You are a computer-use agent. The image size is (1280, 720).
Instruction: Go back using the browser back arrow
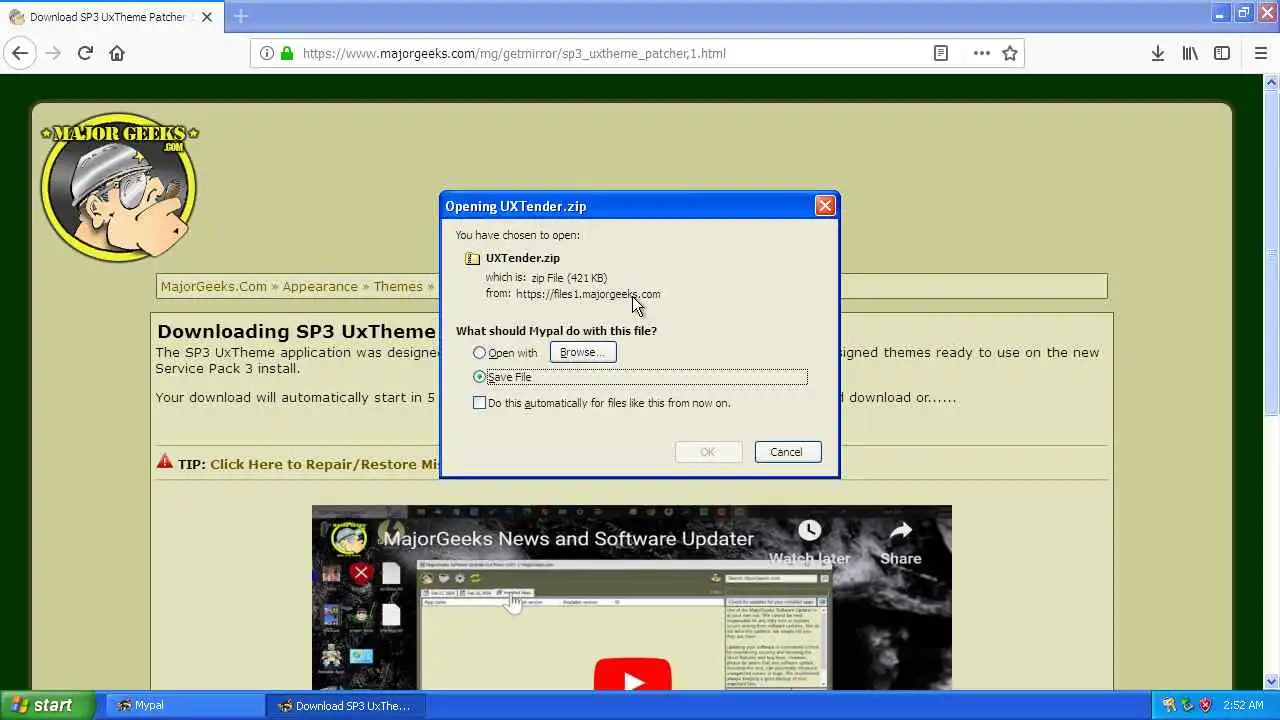pyautogui.click(x=20, y=53)
